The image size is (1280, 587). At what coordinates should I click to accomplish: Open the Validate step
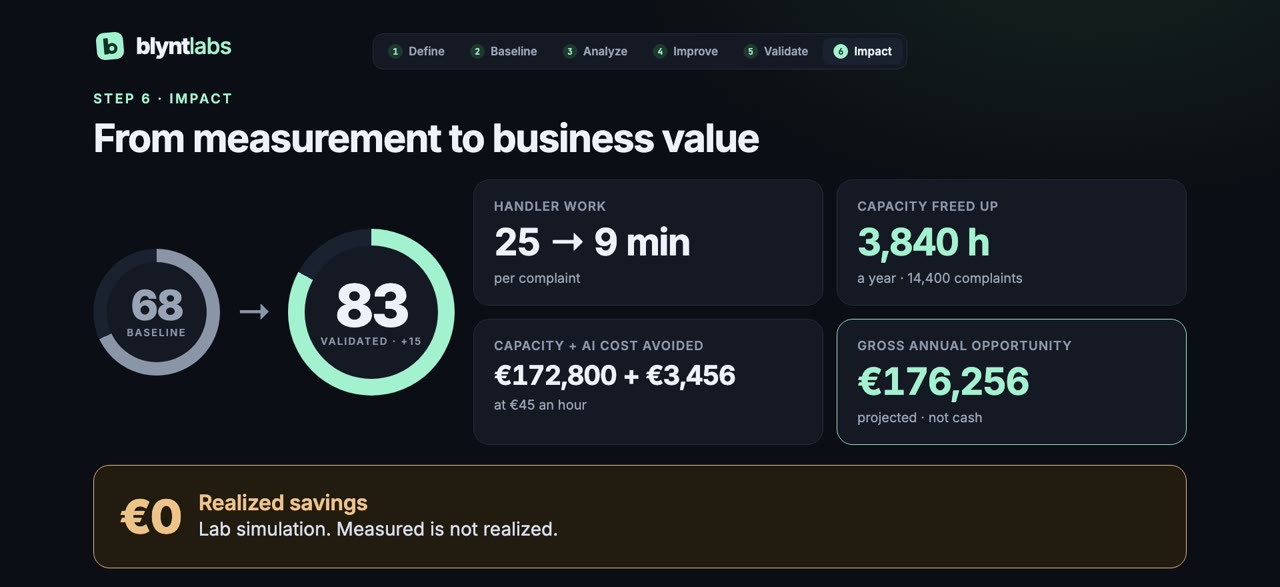777,51
